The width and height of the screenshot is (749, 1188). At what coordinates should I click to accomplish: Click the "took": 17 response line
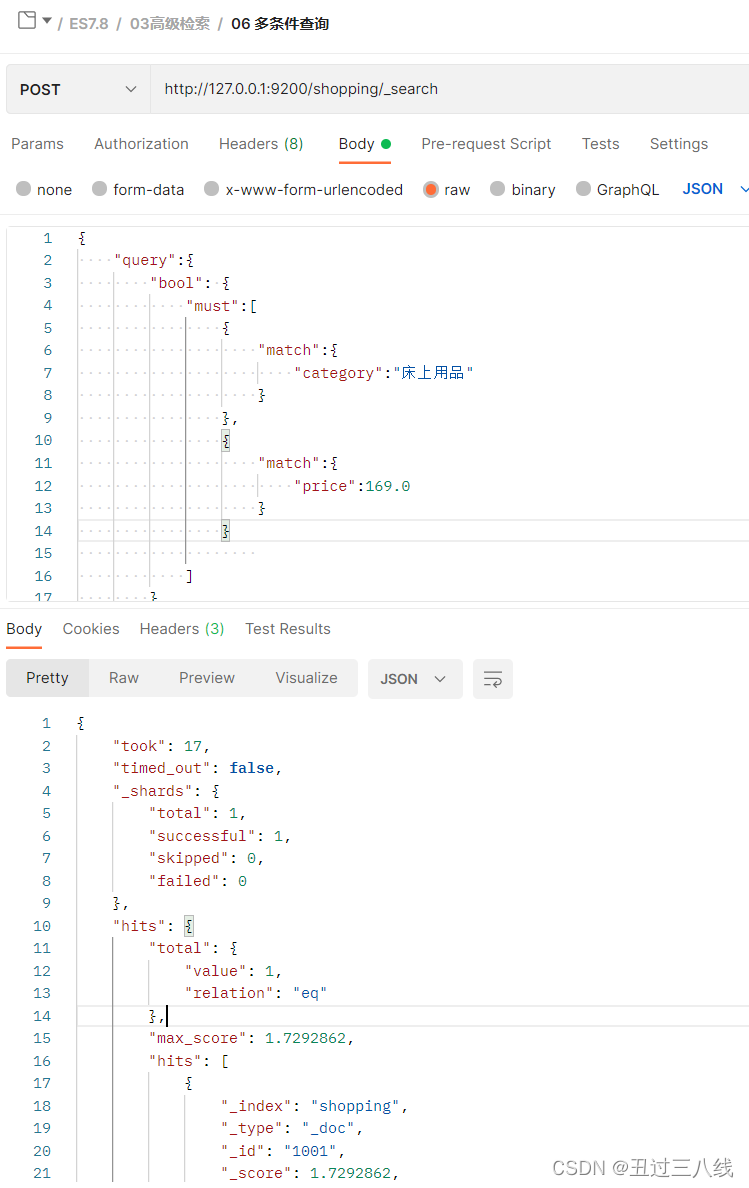[161, 746]
